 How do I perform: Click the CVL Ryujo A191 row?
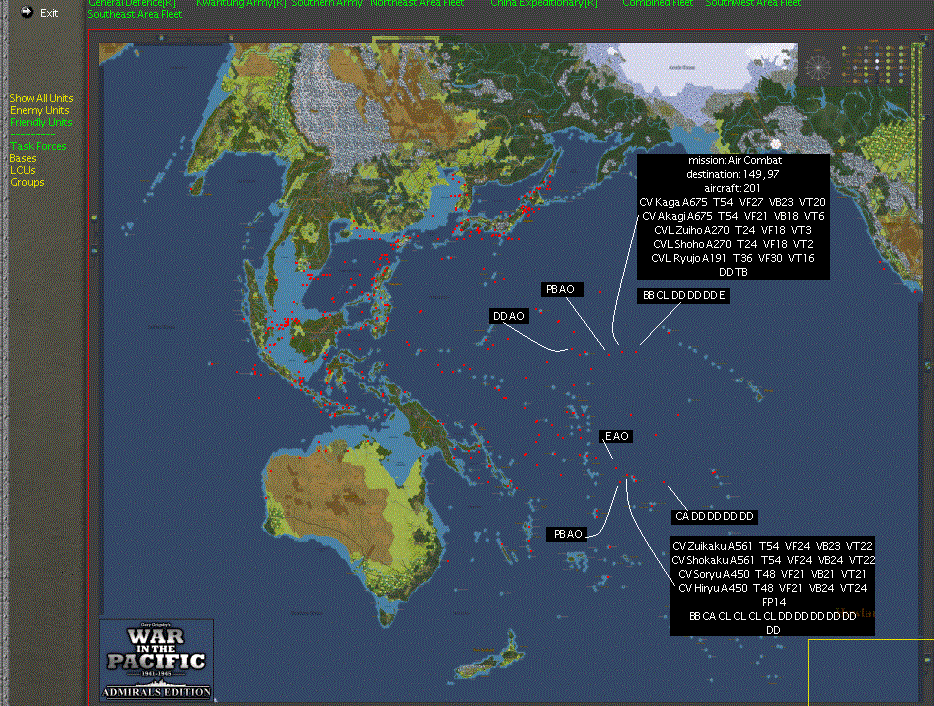click(733, 258)
